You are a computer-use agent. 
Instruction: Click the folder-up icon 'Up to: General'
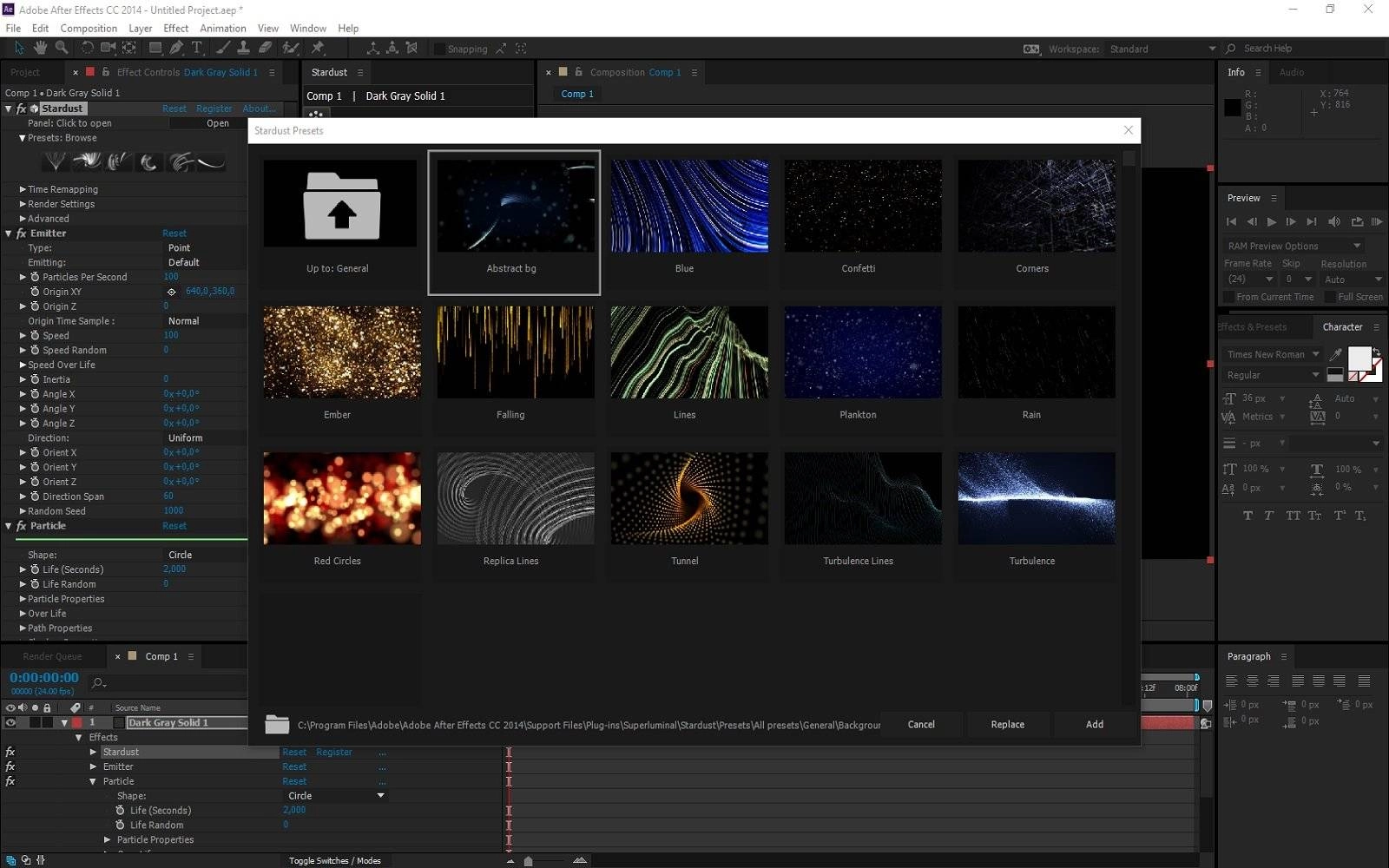(x=340, y=206)
